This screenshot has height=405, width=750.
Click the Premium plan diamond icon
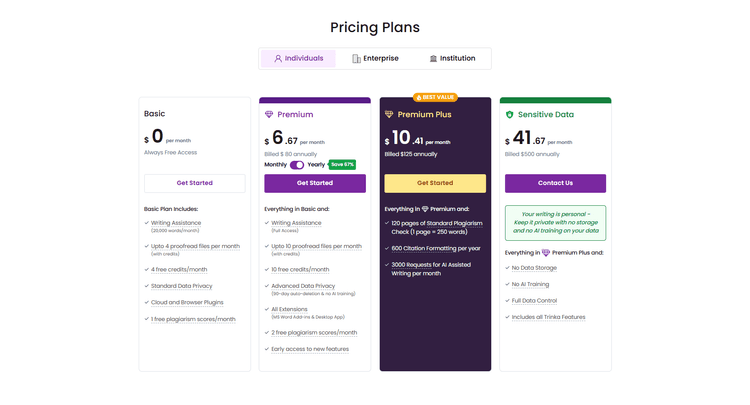(x=269, y=115)
